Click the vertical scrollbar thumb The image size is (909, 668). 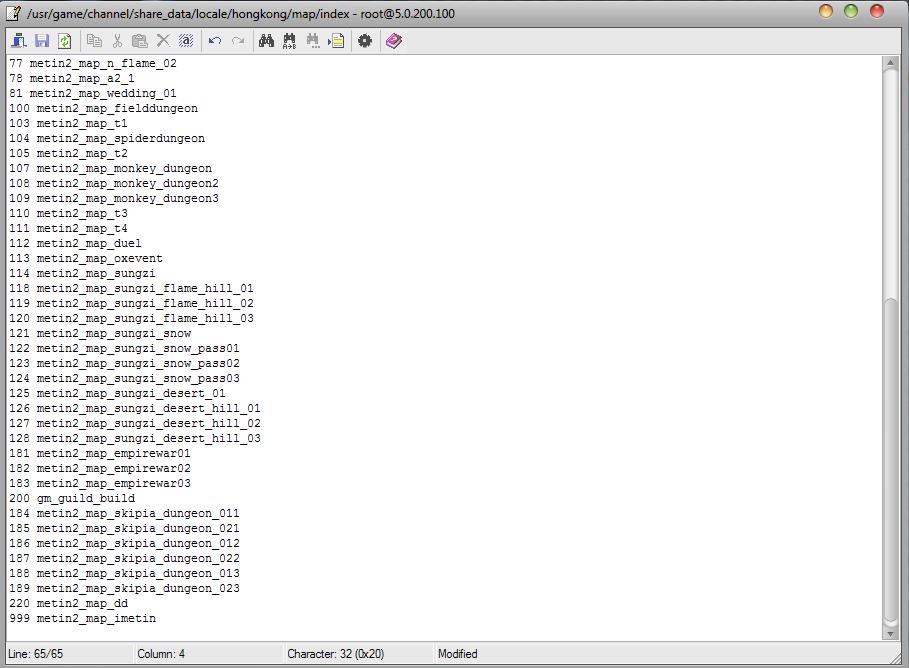pyautogui.click(x=890, y=462)
